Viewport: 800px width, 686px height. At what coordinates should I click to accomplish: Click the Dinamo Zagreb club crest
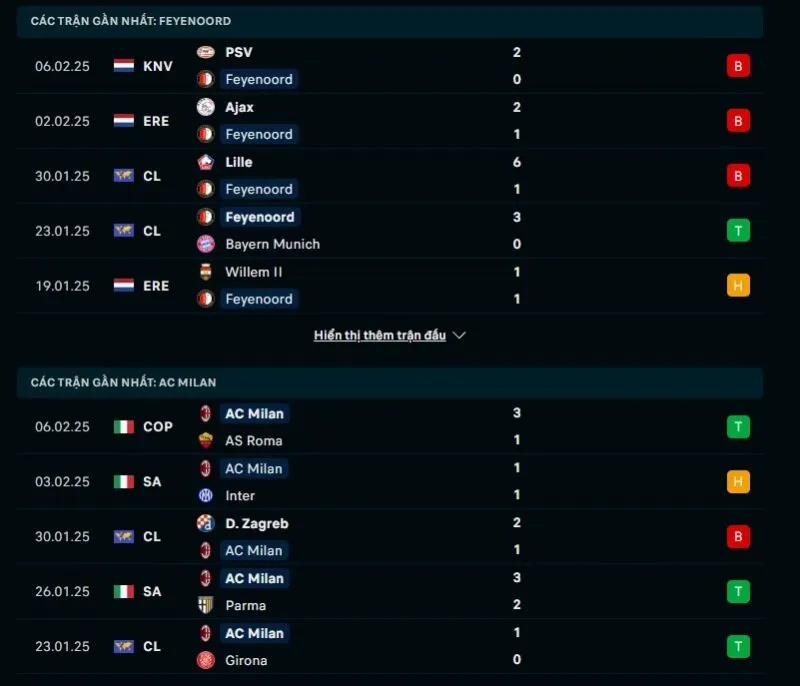[x=207, y=523]
